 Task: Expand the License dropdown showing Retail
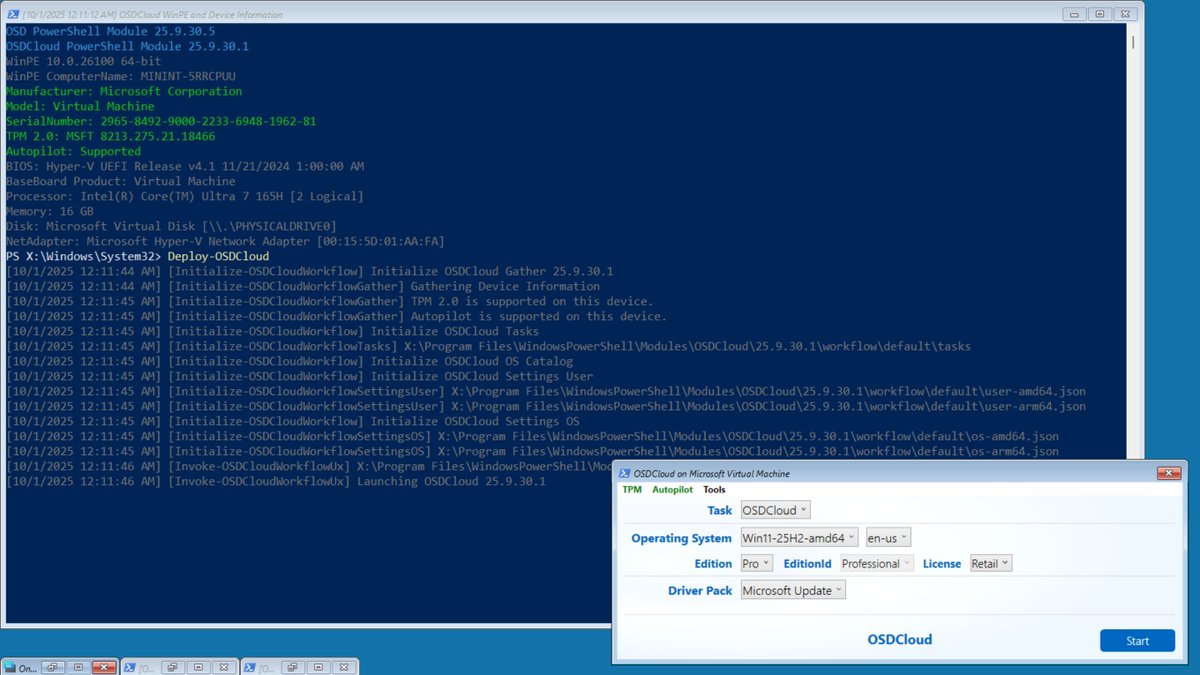(991, 563)
